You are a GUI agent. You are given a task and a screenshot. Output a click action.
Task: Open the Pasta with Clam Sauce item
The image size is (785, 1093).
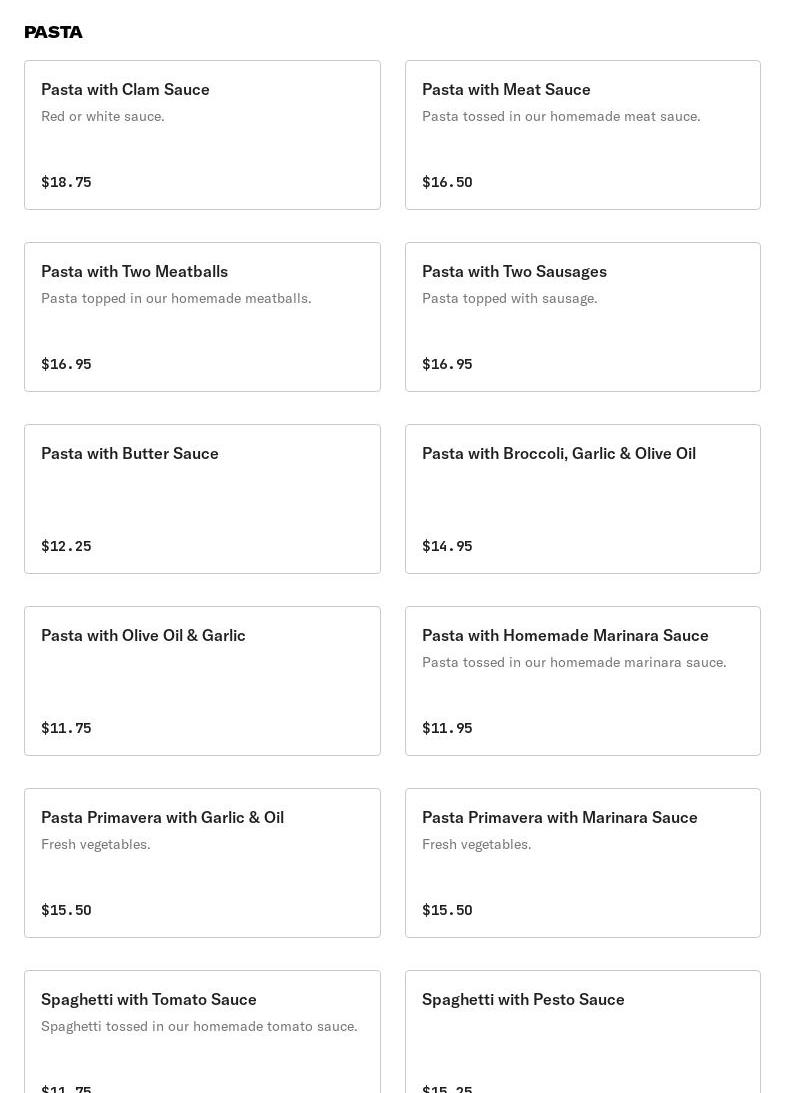coord(202,135)
